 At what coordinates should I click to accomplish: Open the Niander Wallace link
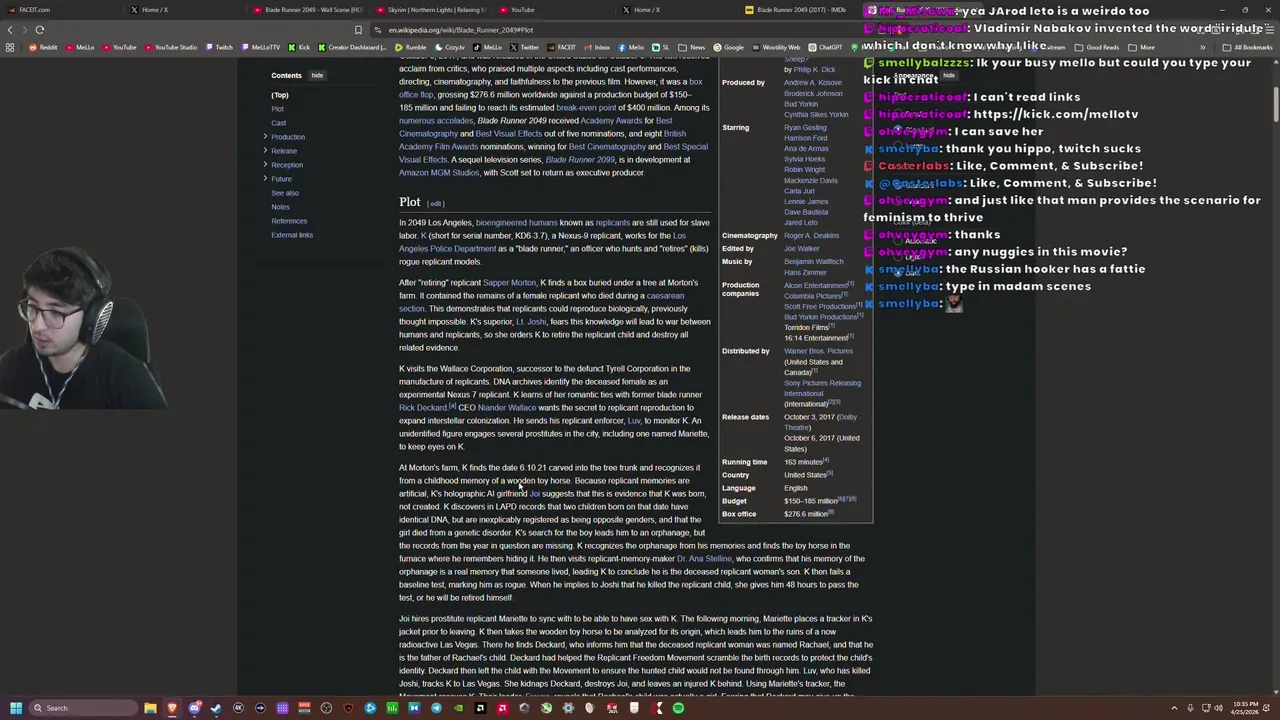[x=507, y=408]
